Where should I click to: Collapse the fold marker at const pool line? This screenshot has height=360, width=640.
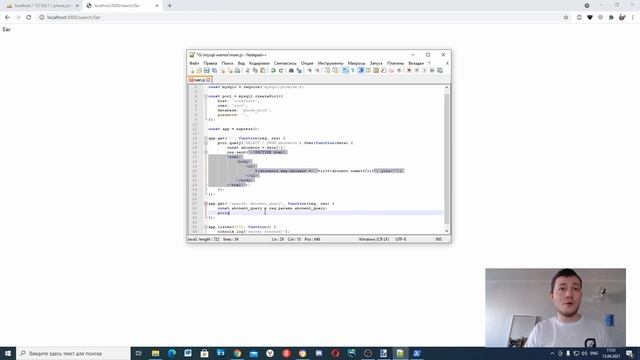click(x=206, y=96)
